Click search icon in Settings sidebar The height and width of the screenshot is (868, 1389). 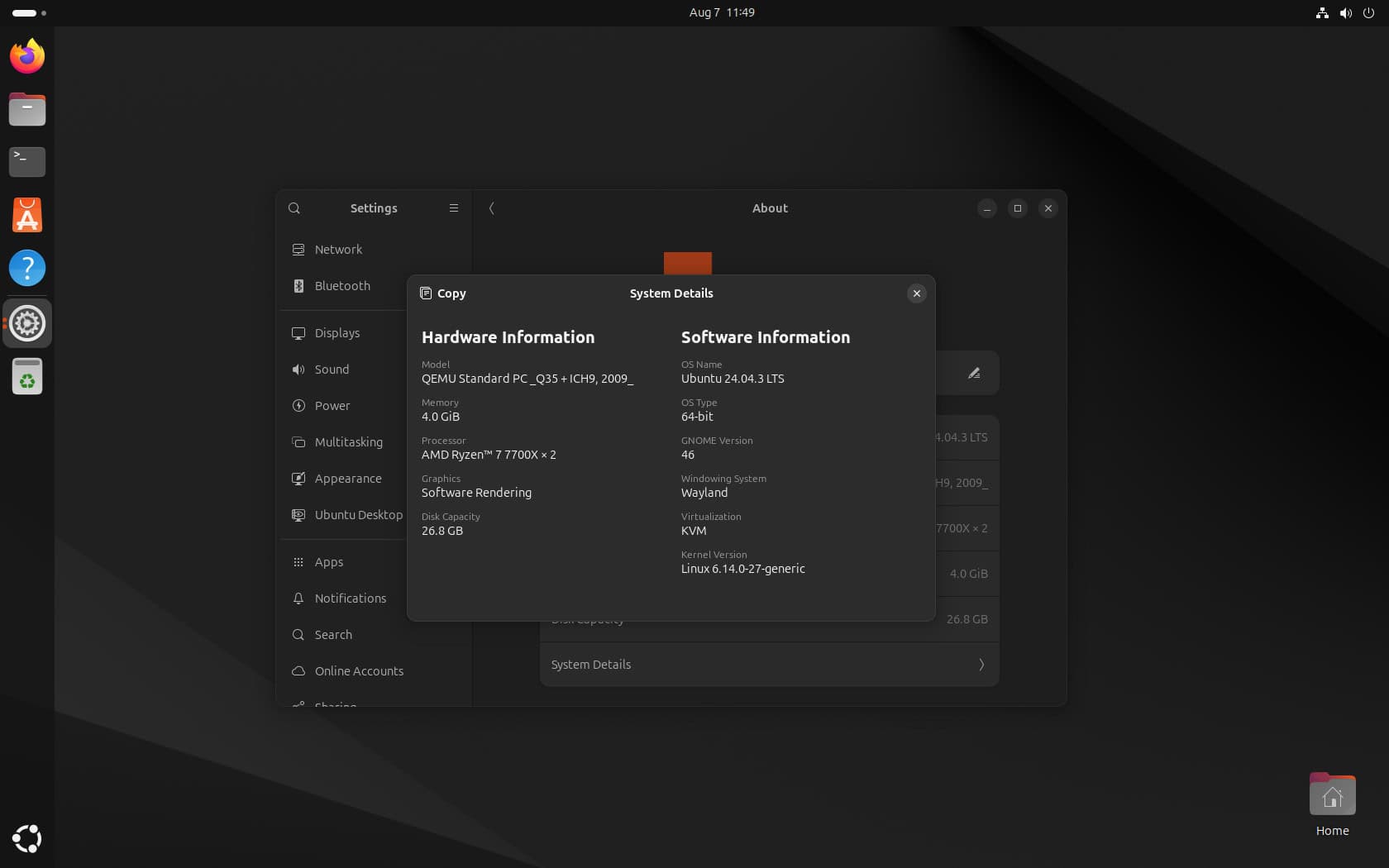pyautogui.click(x=294, y=208)
